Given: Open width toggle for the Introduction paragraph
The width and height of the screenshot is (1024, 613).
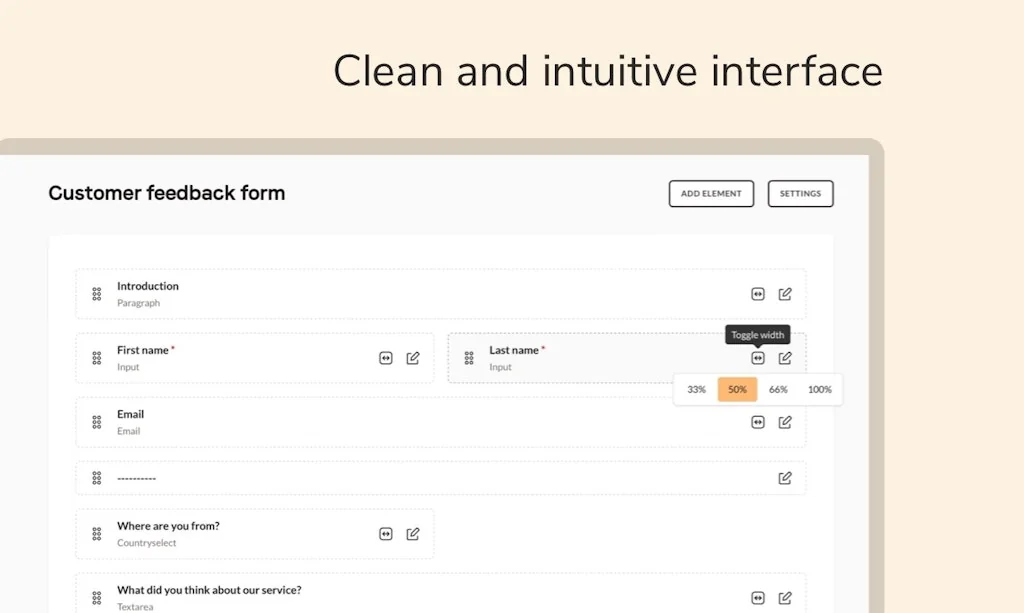Looking at the screenshot, I should click(x=758, y=293).
